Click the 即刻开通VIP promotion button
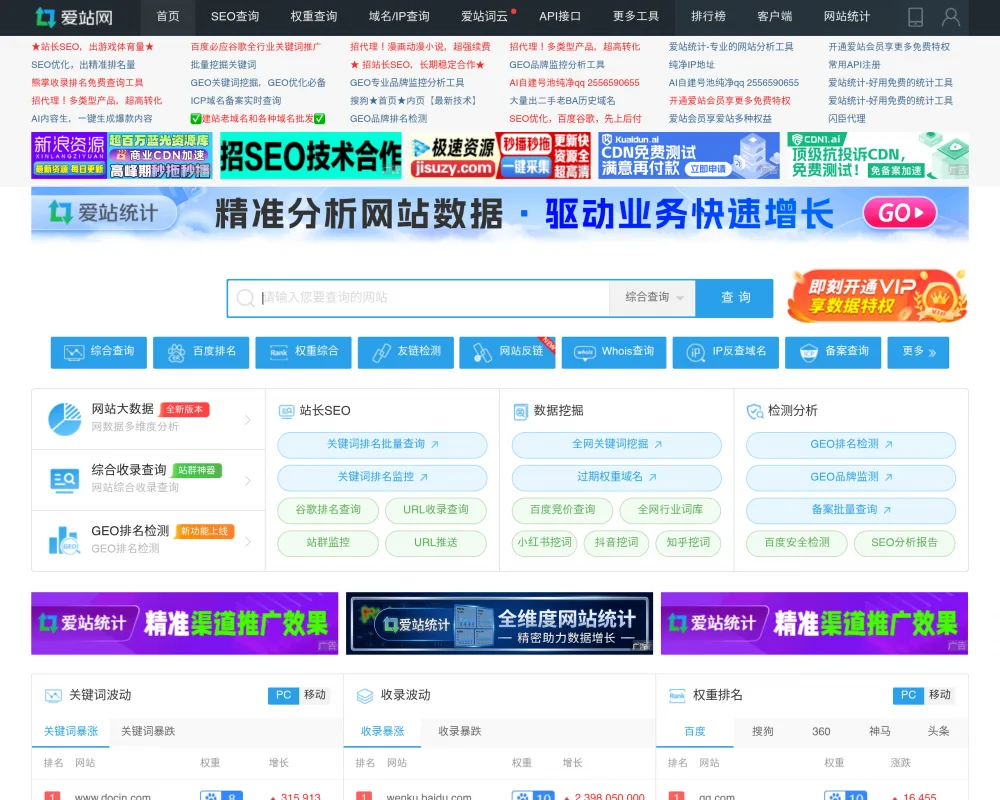Image resolution: width=1000 pixels, height=800 pixels. coord(878,295)
